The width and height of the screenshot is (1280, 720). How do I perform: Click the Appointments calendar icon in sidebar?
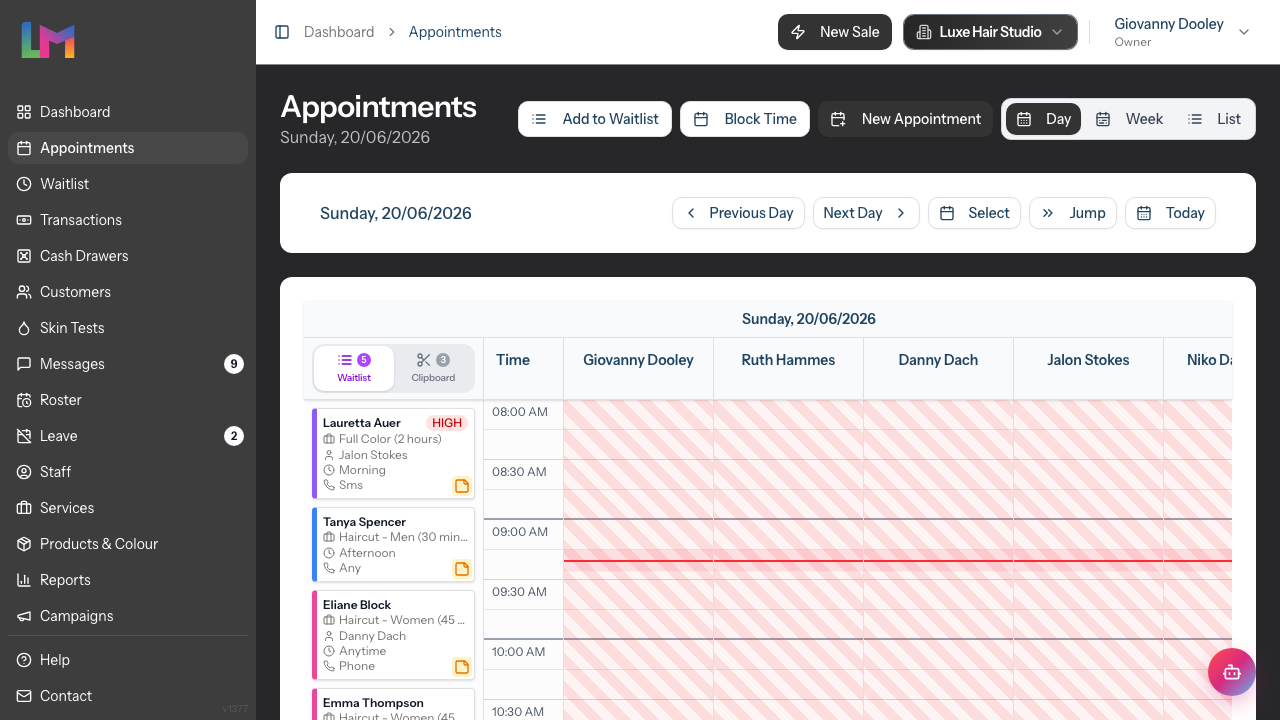[x=24, y=148]
